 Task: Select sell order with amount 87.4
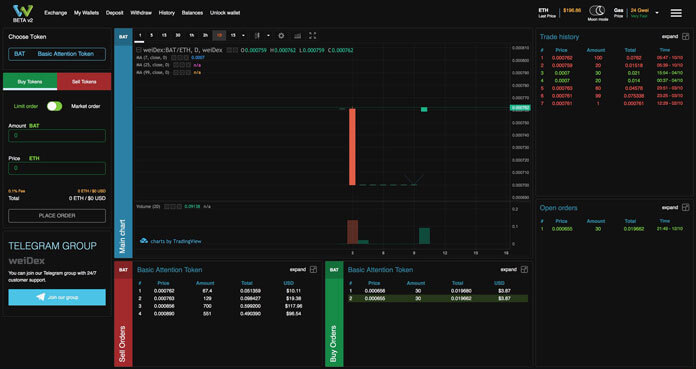point(226,291)
